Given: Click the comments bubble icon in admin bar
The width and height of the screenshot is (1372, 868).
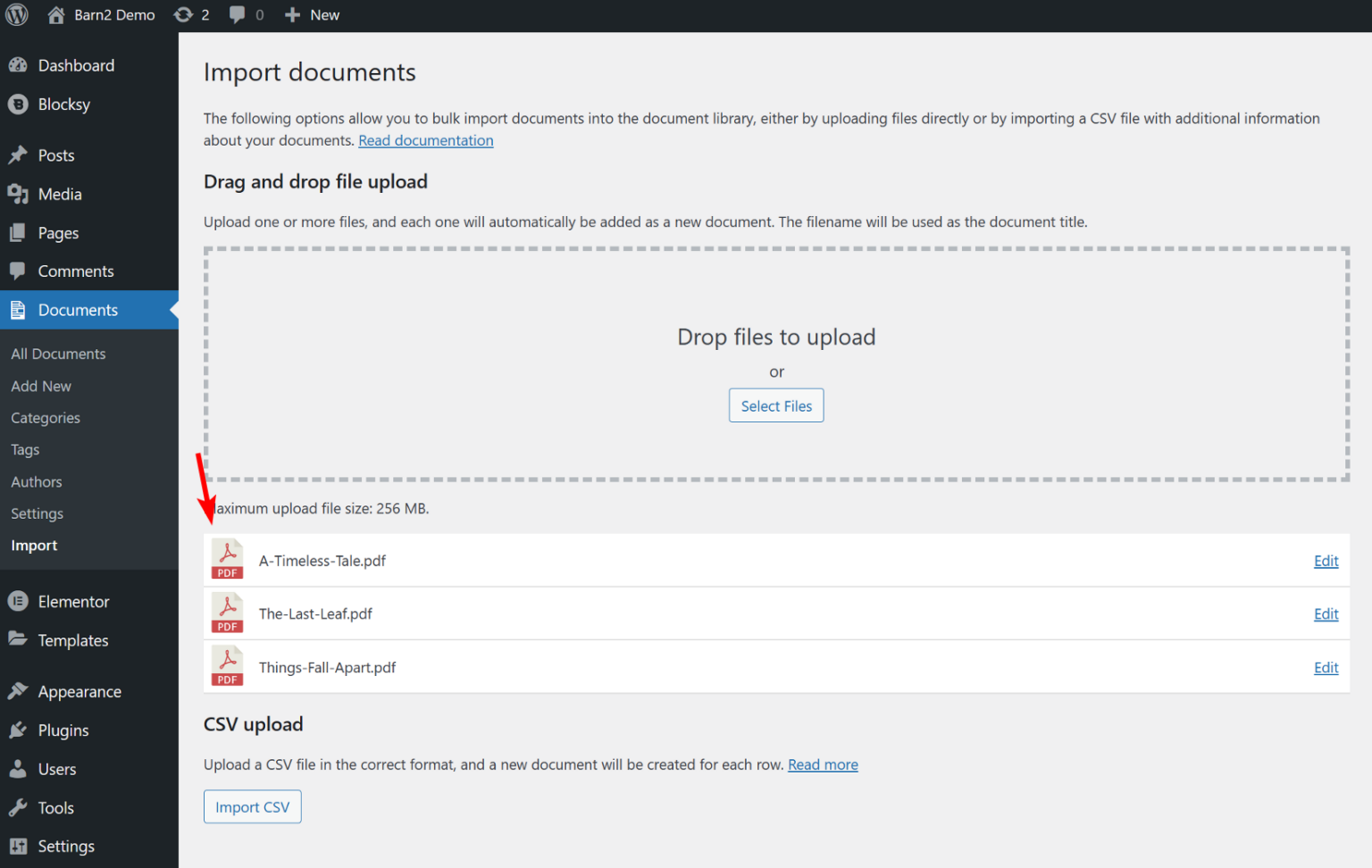Looking at the screenshot, I should coord(236,14).
